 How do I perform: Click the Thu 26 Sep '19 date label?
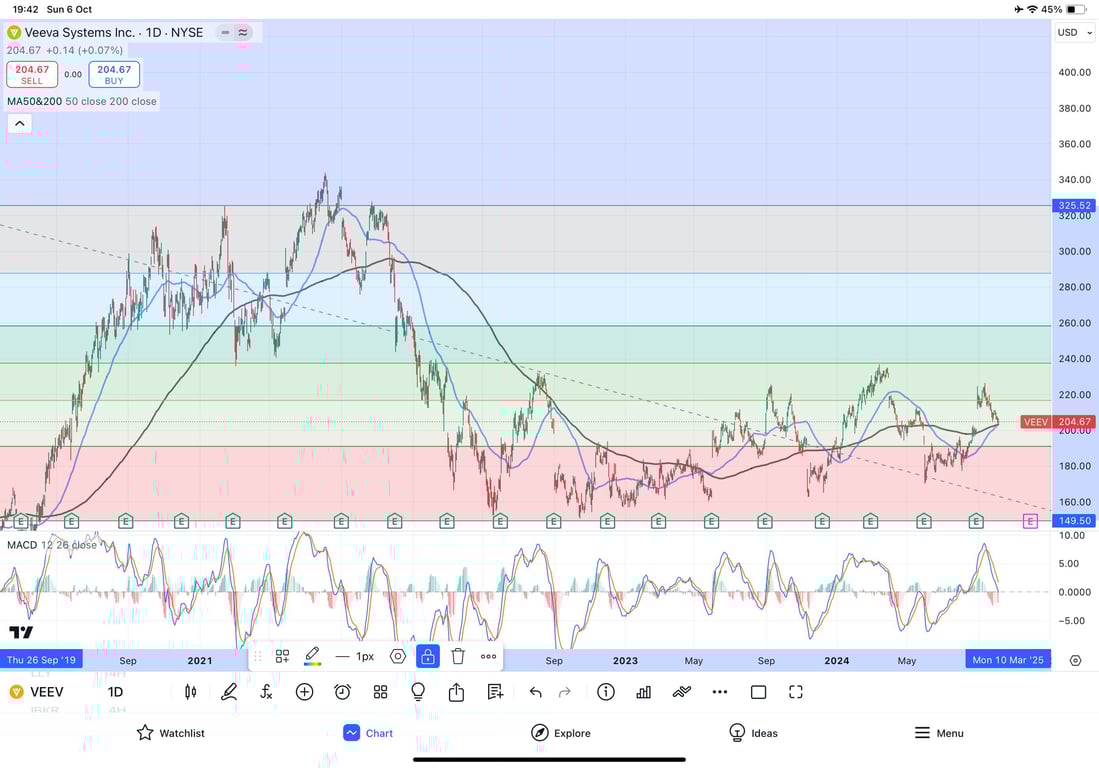coord(41,660)
